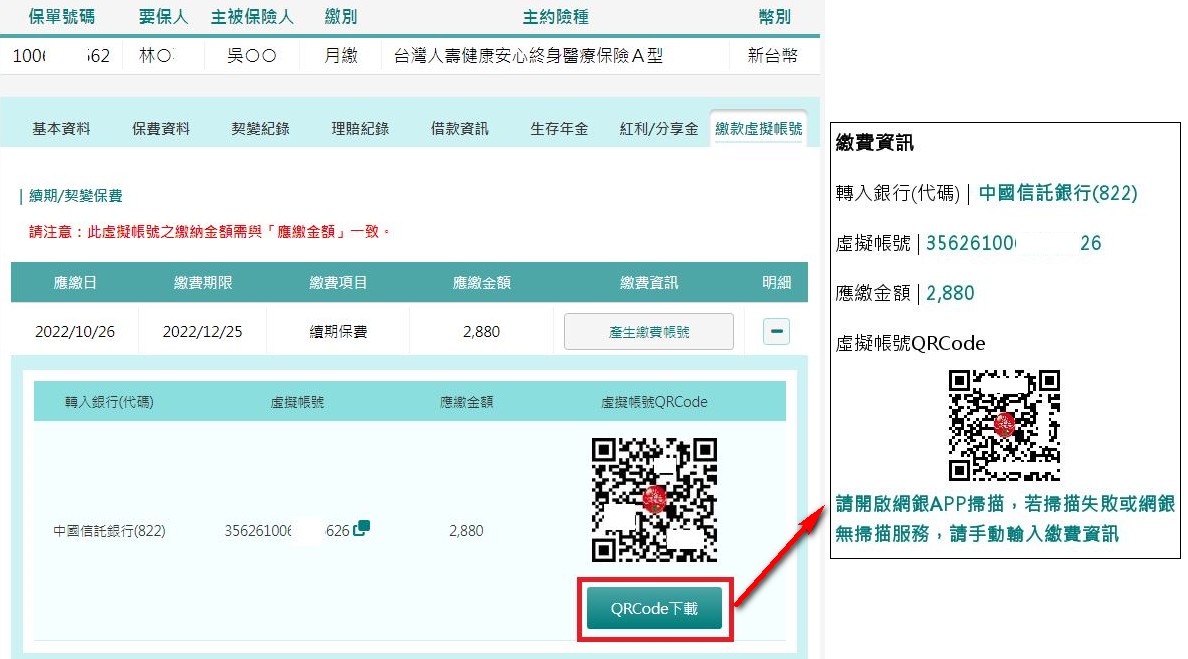
Task: Click 中國信託銀行(822) in the detail table
Action: tap(109, 531)
